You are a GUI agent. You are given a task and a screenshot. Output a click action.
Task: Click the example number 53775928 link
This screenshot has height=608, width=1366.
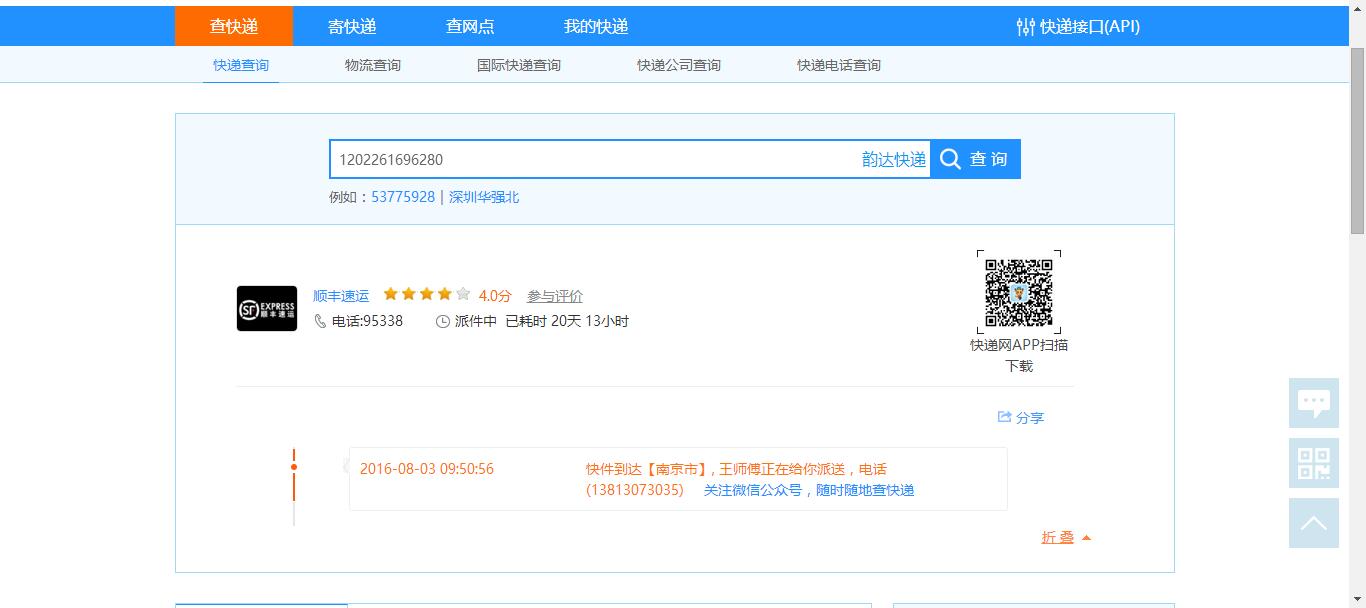(x=403, y=197)
